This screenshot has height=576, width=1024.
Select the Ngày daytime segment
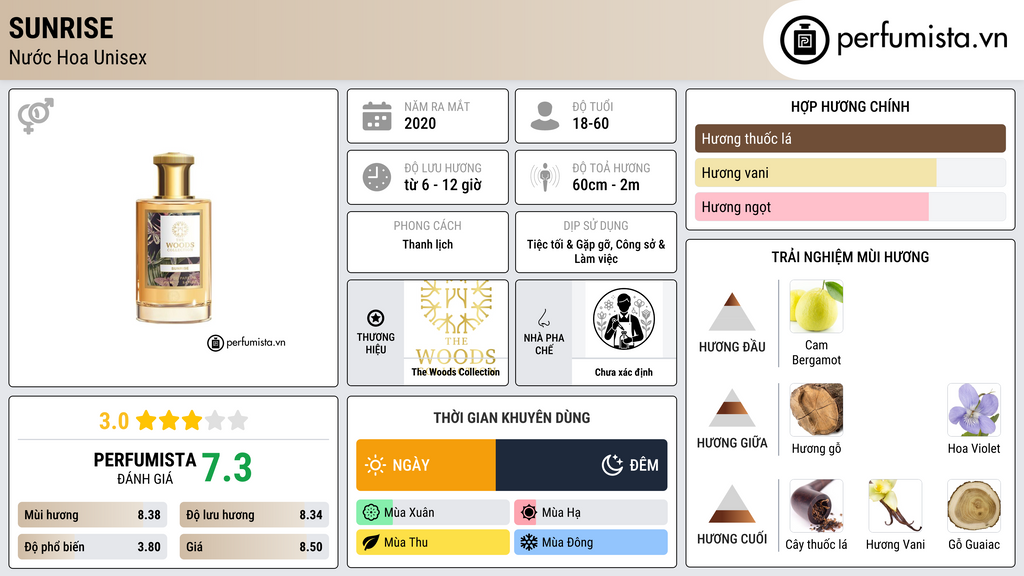(426, 465)
